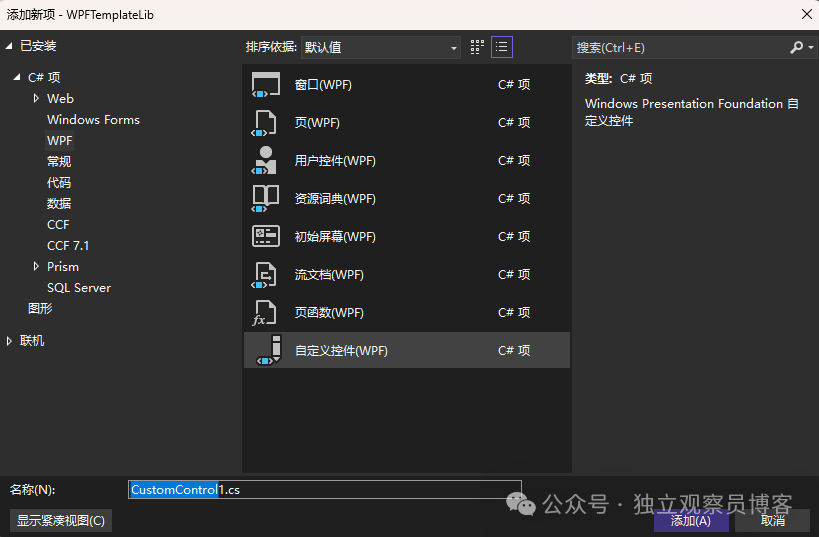This screenshot has width=819, height=537.
Task: Select the 代码 code category
Action: [58, 182]
